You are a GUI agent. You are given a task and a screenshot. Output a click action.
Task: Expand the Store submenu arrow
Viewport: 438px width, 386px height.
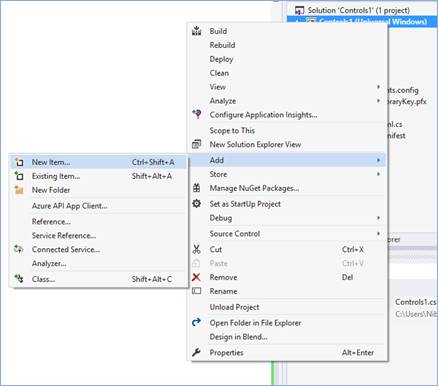(x=378, y=174)
